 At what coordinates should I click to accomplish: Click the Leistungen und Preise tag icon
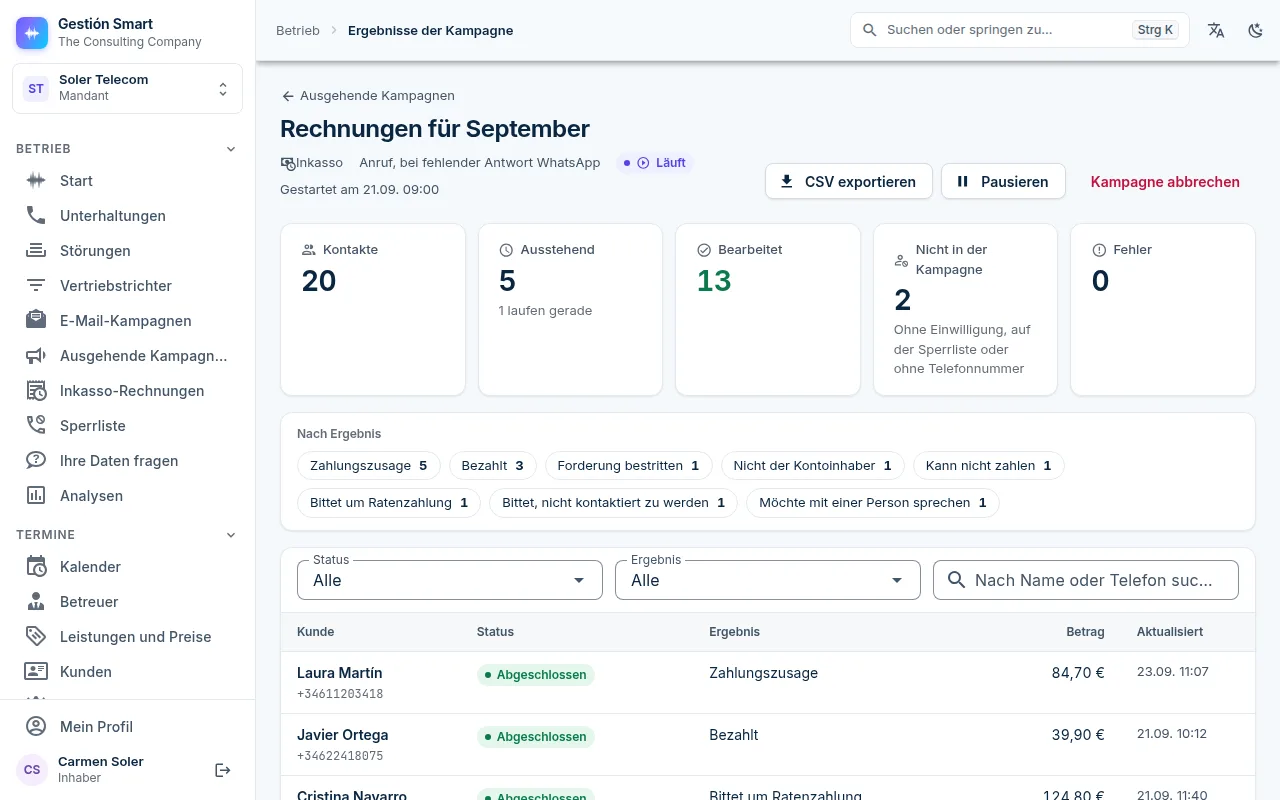(x=36, y=637)
